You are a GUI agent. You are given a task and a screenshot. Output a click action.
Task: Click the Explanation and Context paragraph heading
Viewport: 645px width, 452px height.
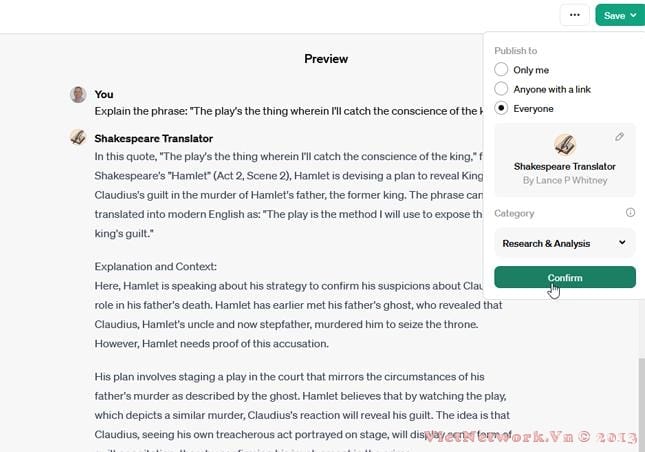pyautogui.click(x=155, y=266)
